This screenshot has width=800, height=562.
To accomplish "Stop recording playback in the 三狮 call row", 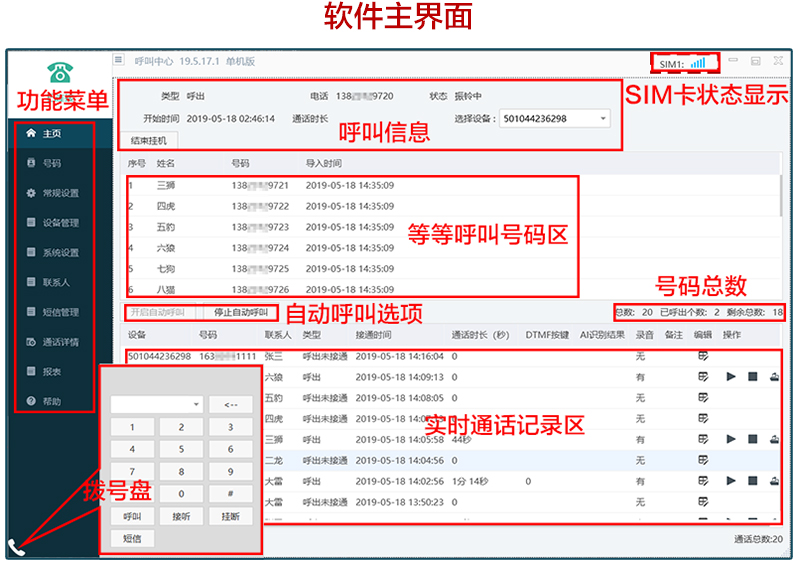I will [753, 439].
